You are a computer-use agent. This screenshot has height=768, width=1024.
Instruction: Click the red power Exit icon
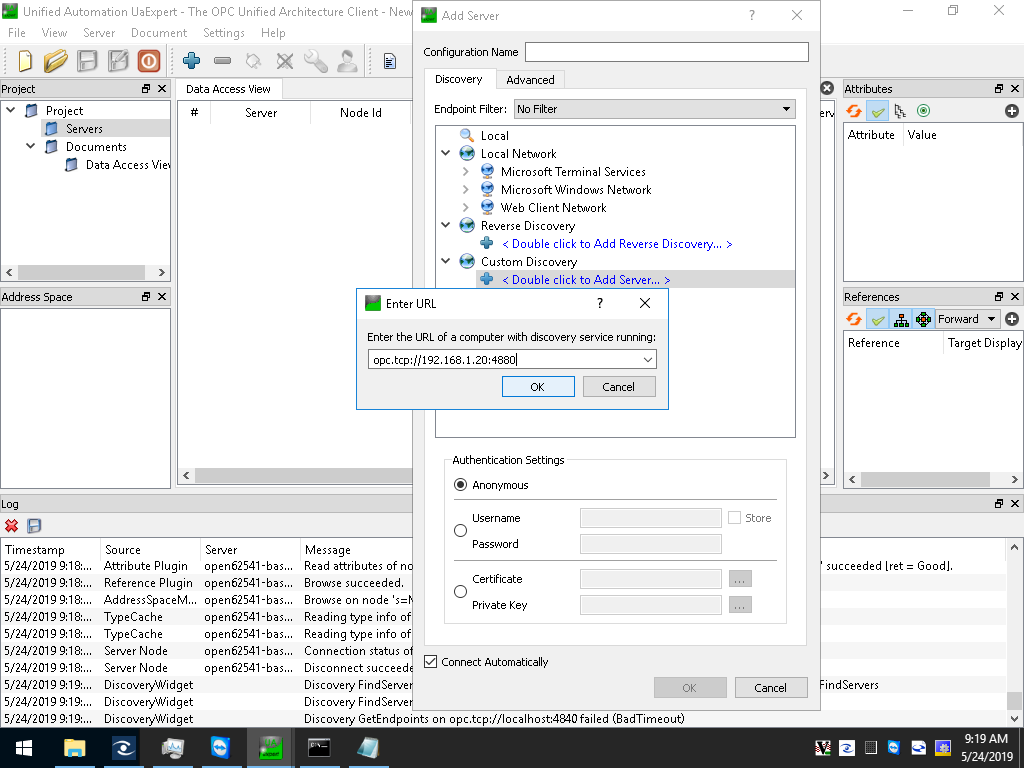(x=149, y=61)
